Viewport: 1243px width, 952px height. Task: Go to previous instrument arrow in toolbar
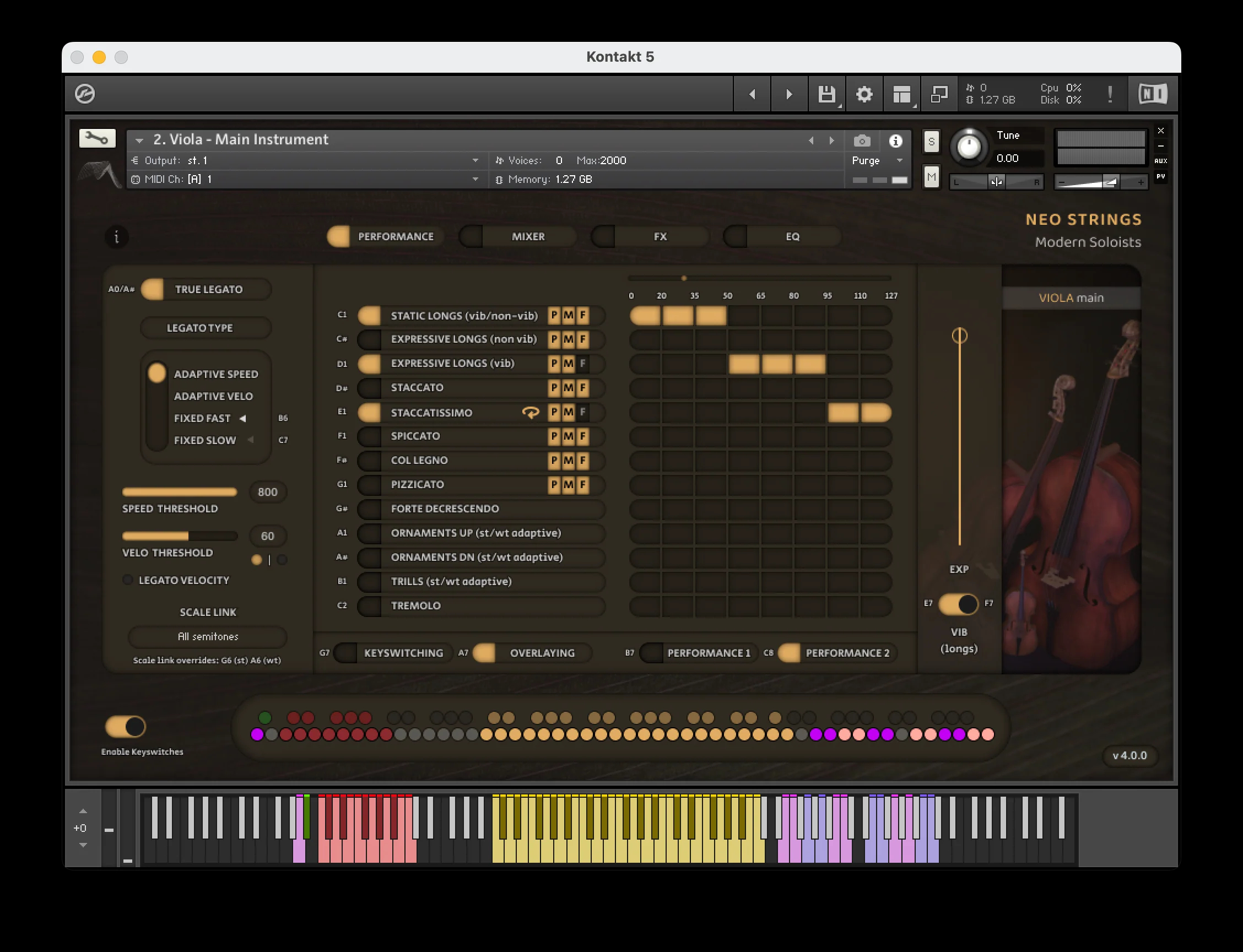coord(753,94)
